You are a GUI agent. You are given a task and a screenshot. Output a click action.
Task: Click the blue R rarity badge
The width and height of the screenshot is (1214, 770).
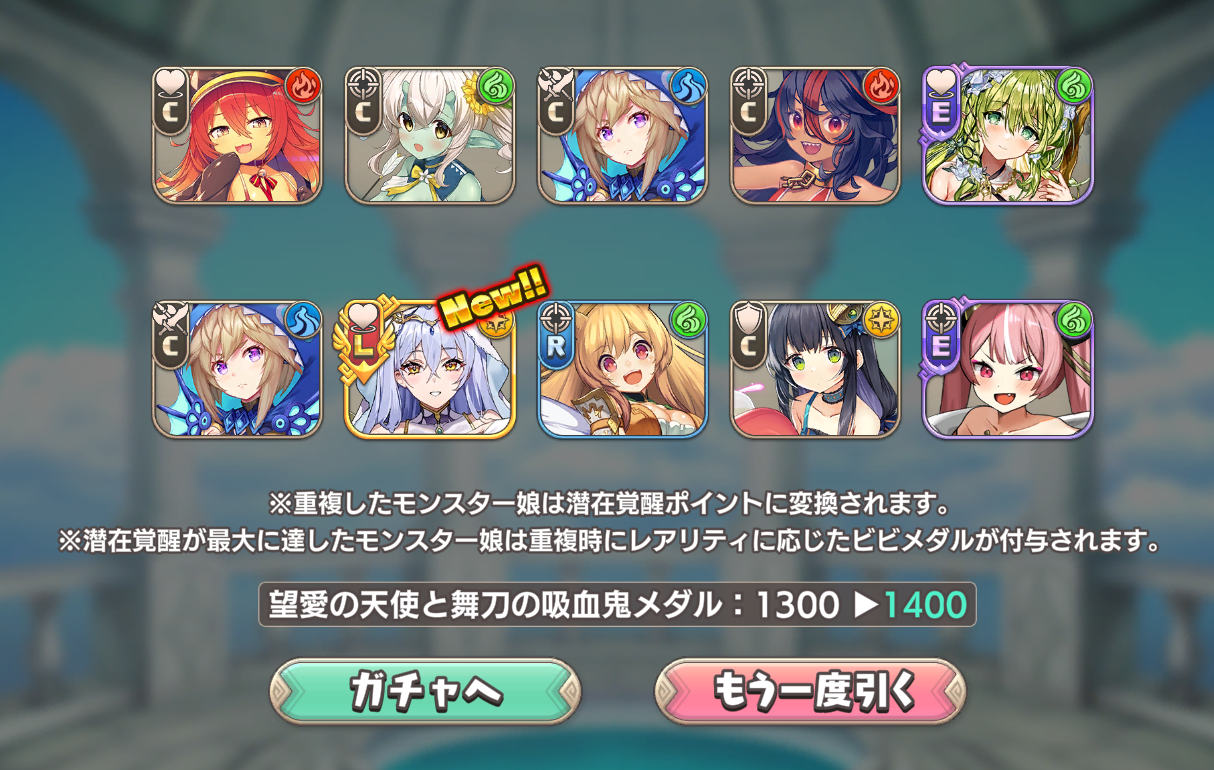click(554, 334)
